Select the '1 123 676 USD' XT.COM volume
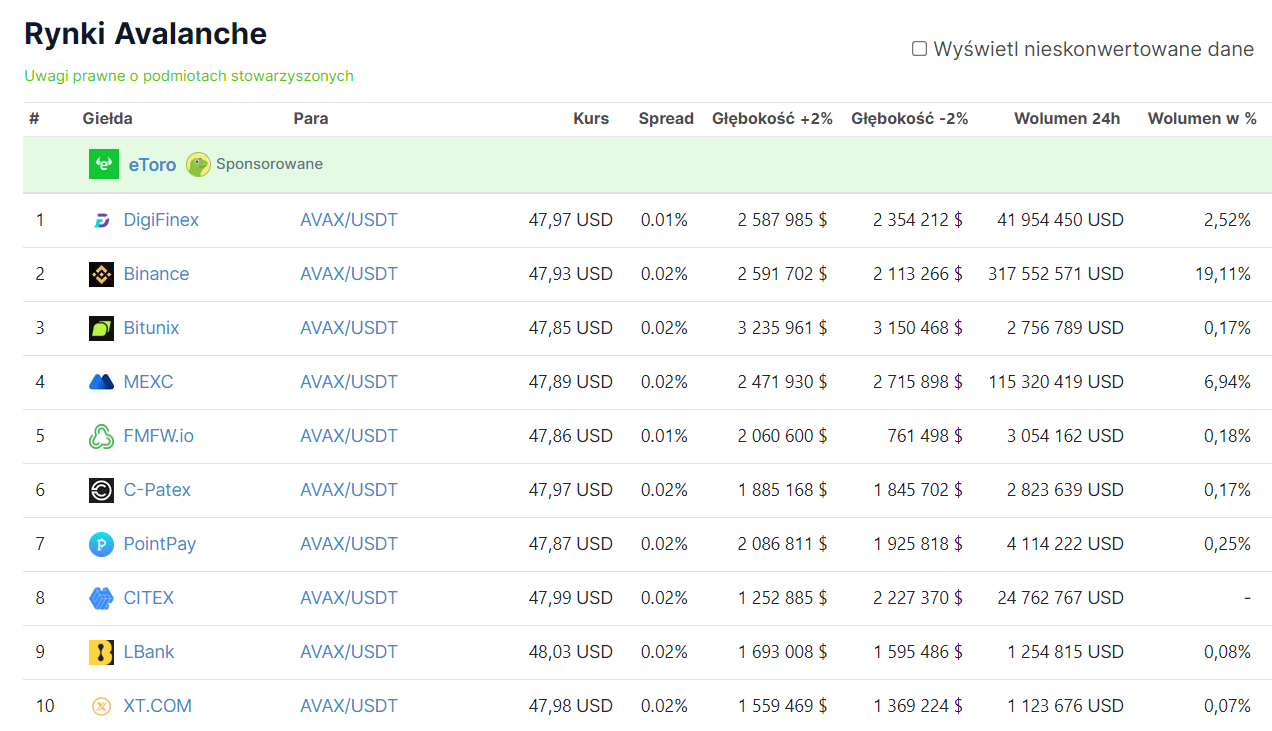1272x731 pixels. click(x=1065, y=706)
